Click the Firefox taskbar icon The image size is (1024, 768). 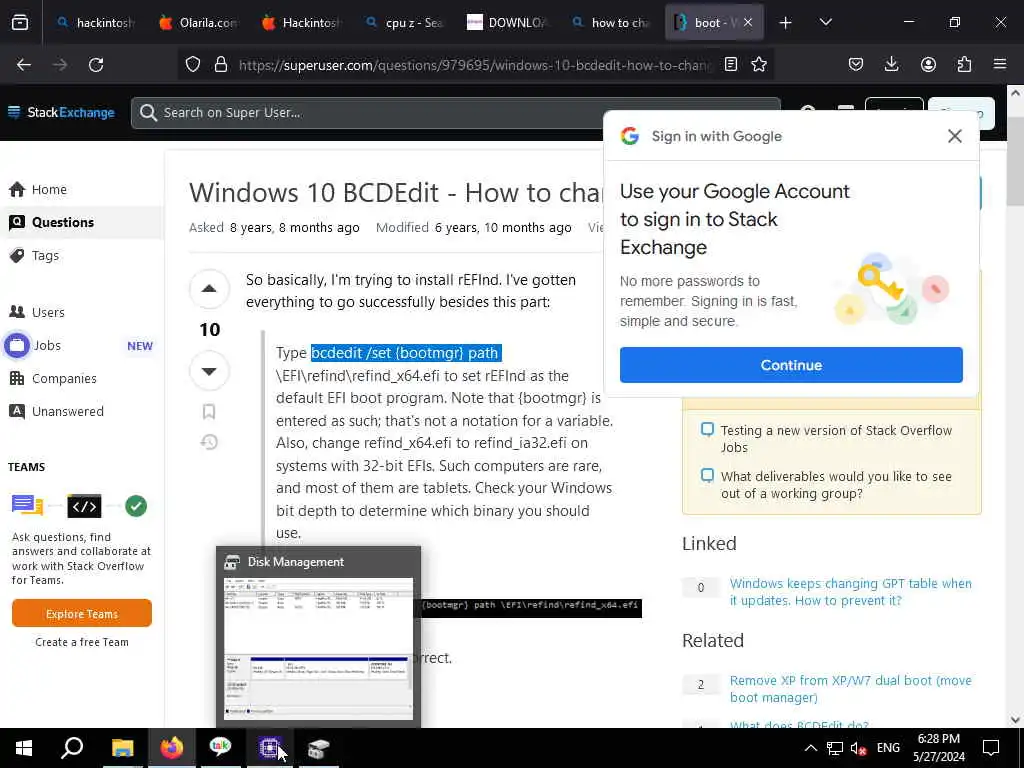click(172, 748)
